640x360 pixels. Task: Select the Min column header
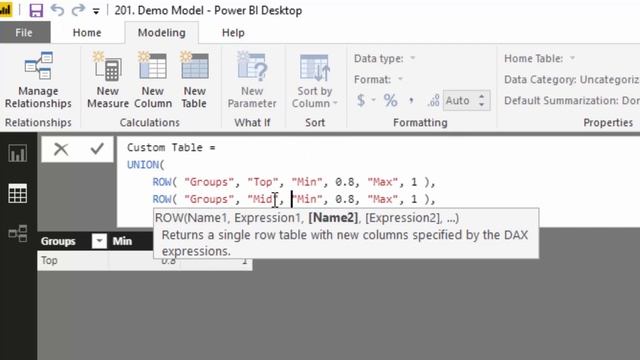pos(122,241)
